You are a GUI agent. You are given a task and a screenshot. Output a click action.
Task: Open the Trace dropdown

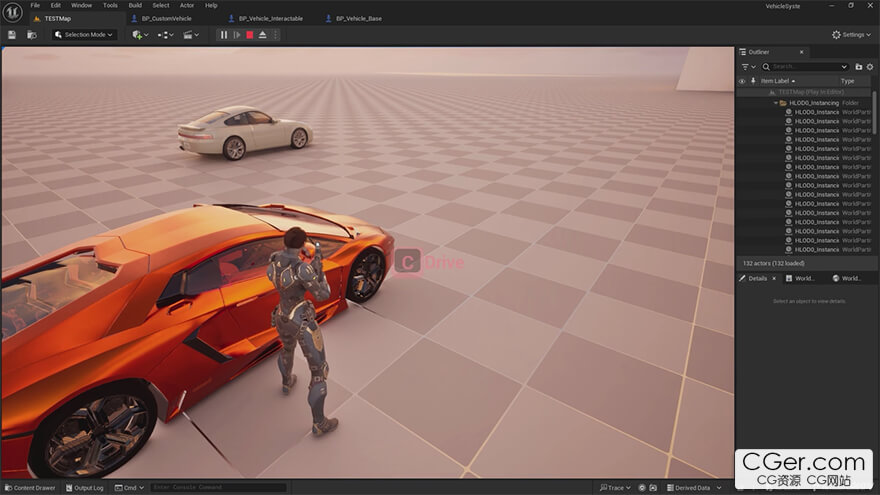tap(615, 488)
